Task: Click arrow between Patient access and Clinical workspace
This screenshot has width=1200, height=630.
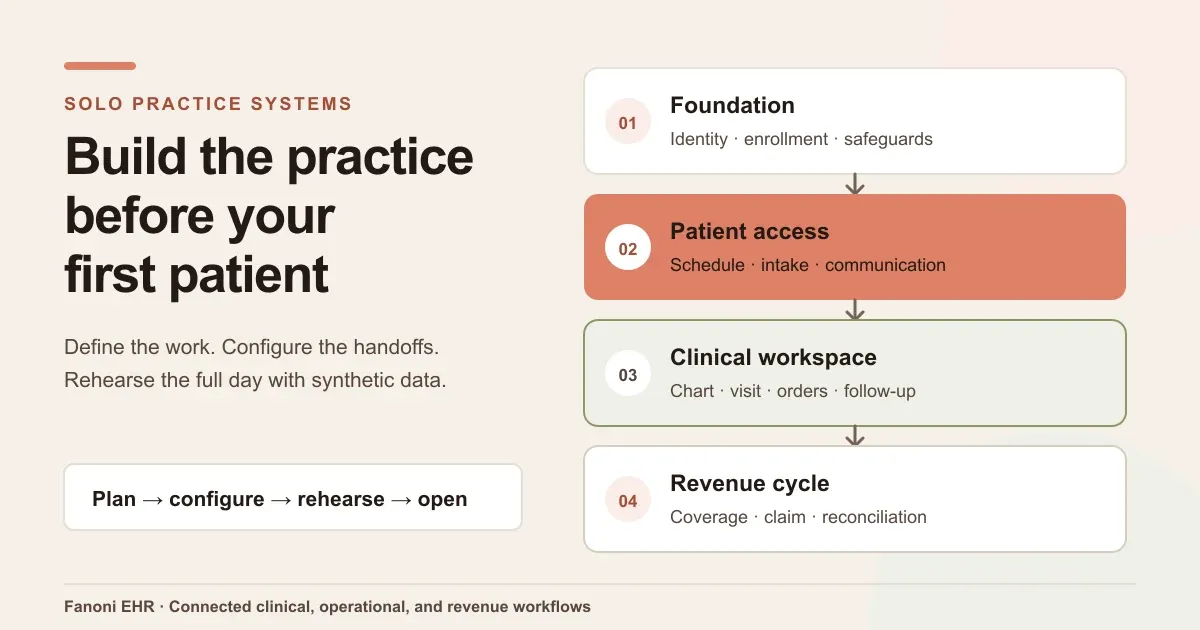Action: point(855,310)
